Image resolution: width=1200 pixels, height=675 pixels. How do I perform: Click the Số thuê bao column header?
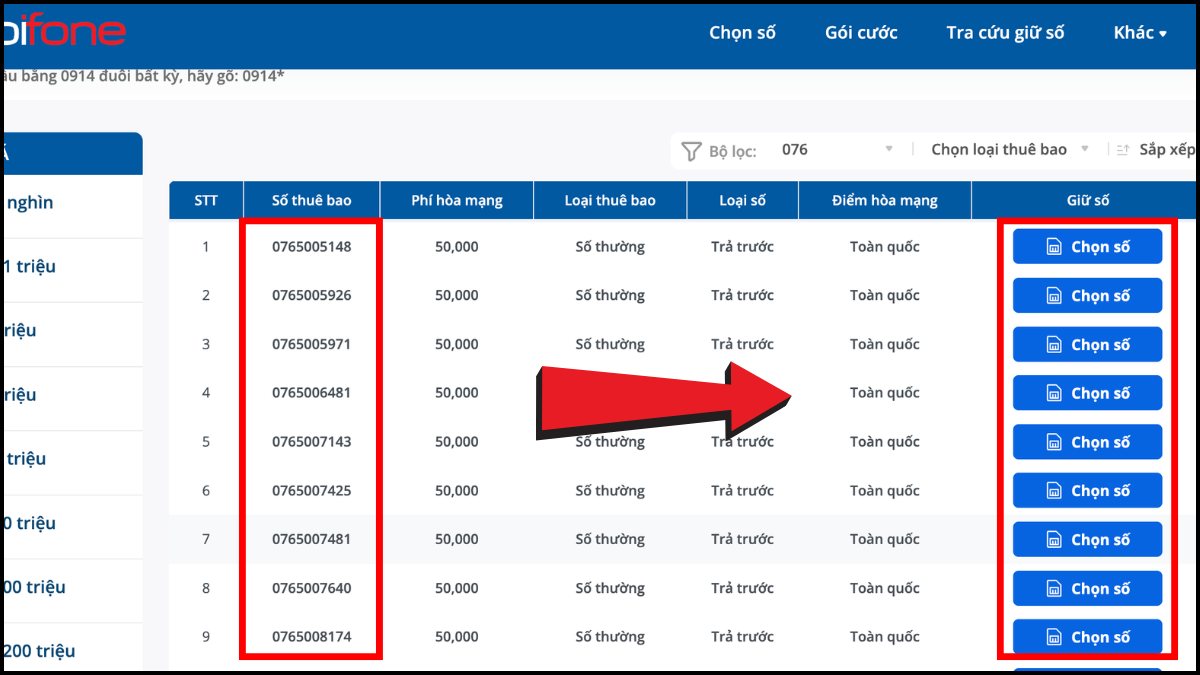(312, 200)
